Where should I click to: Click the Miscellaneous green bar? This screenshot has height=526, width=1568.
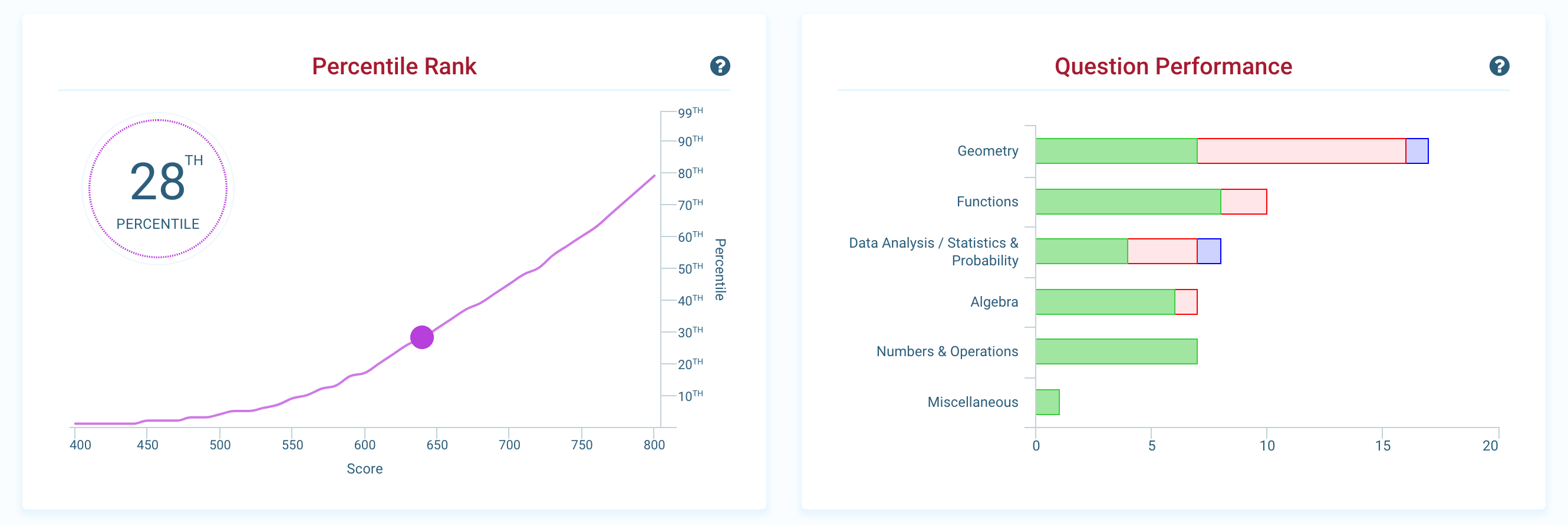click(x=1047, y=402)
